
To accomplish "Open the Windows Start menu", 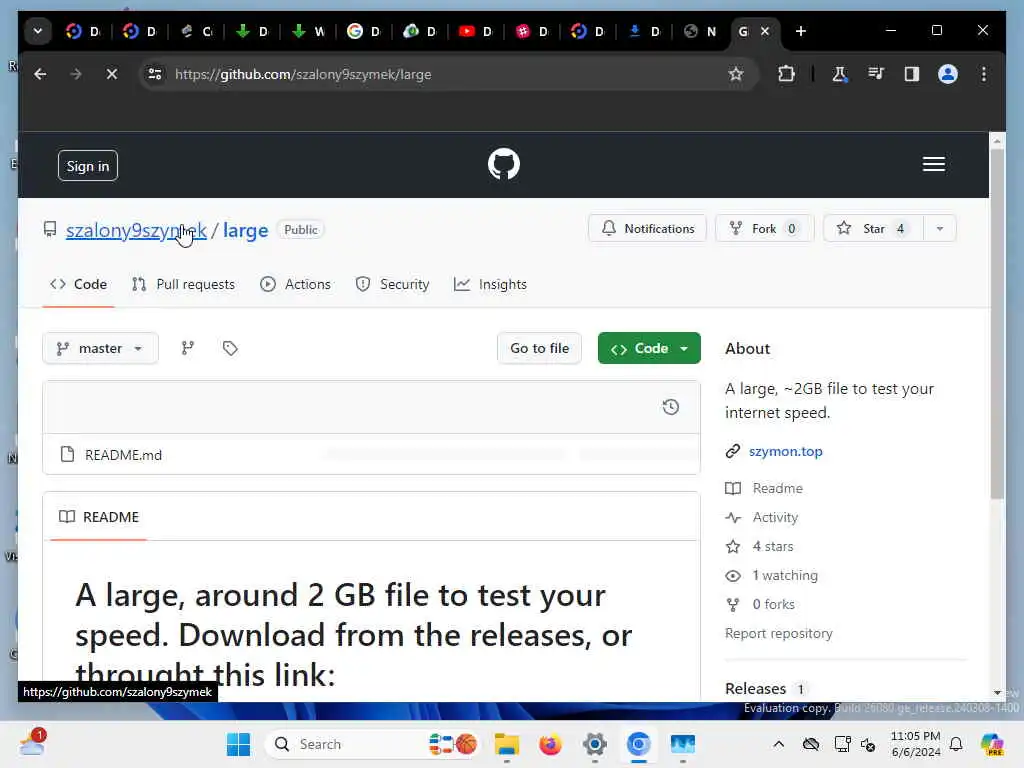I will click(x=238, y=744).
